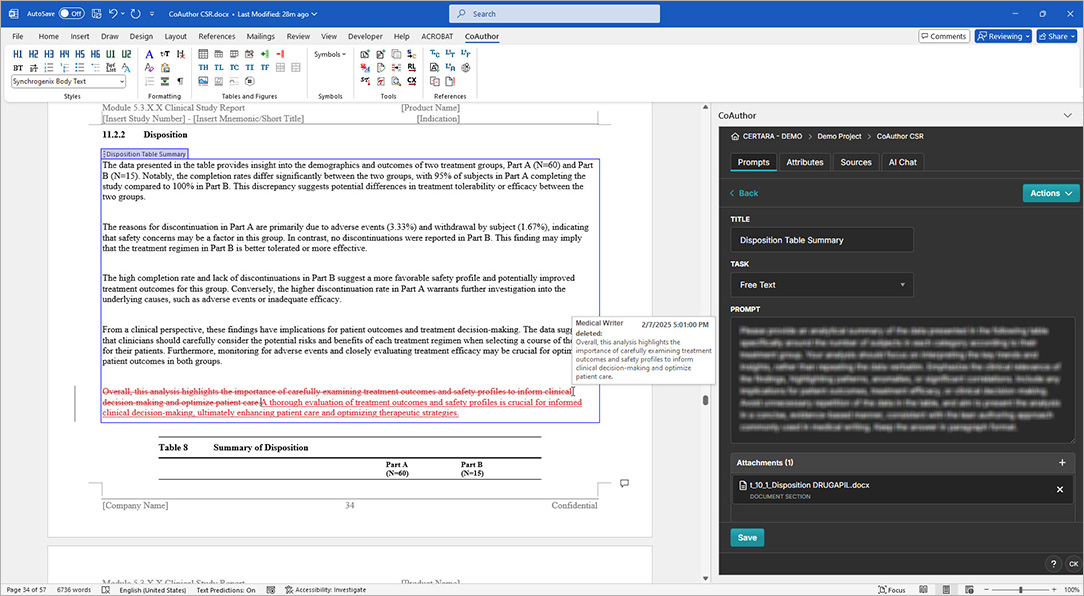
Task: Click the Title field Disposition Table Summary
Action: tap(821, 240)
